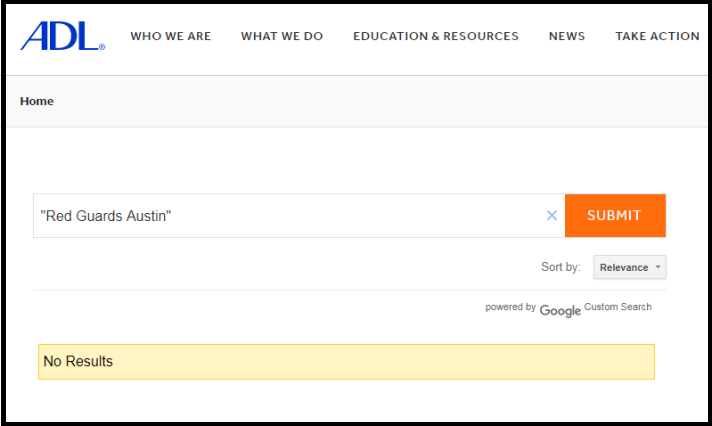Image resolution: width=712 pixels, height=426 pixels.
Task: Click the No Results message text
Action: [x=78, y=362]
